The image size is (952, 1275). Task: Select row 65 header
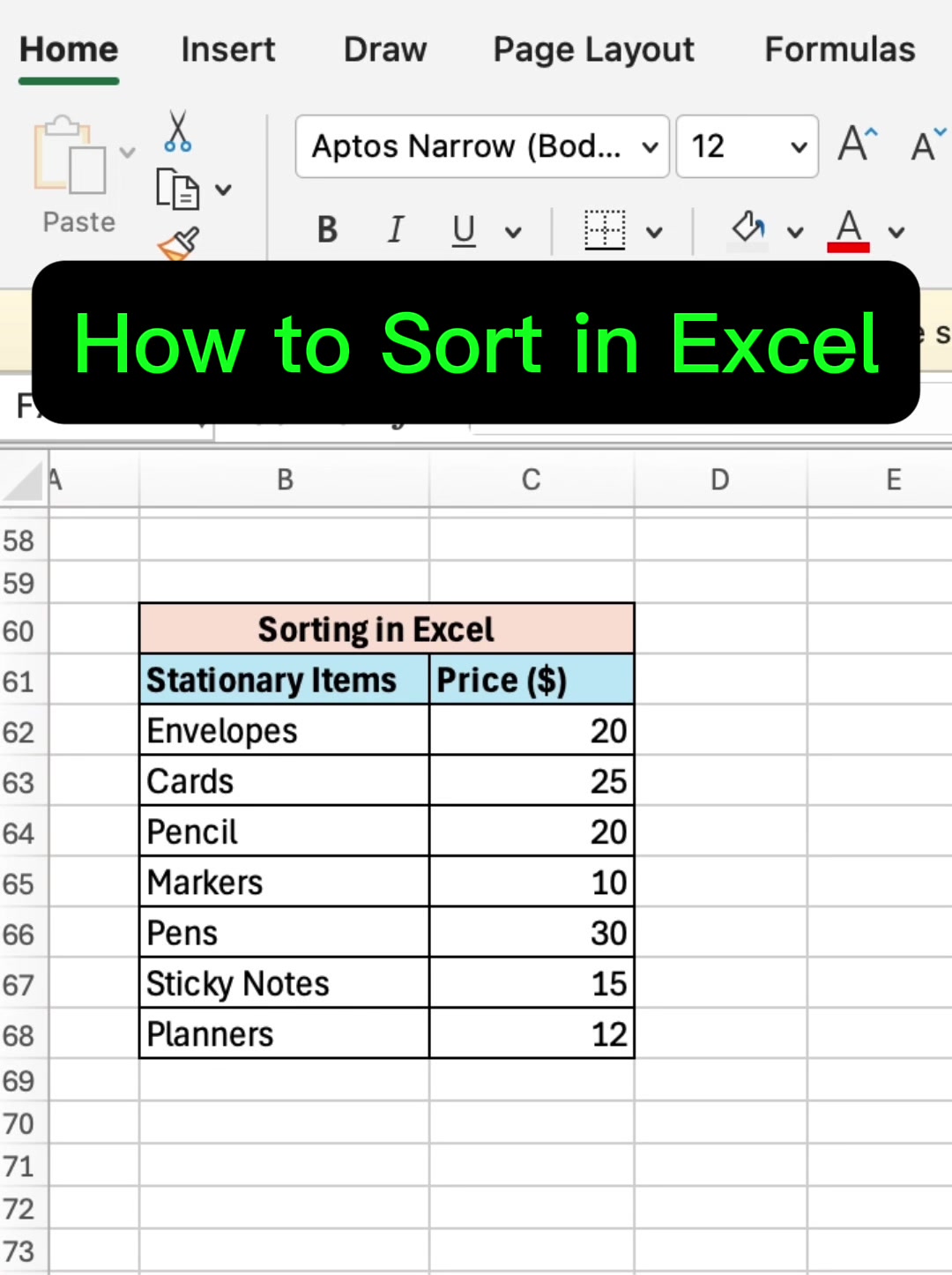[24, 884]
